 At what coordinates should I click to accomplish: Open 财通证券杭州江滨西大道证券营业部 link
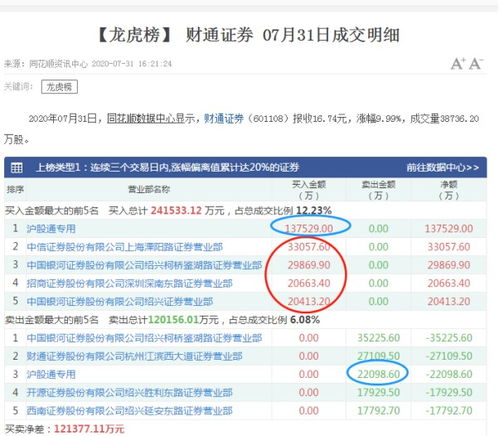click(x=134, y=356)
